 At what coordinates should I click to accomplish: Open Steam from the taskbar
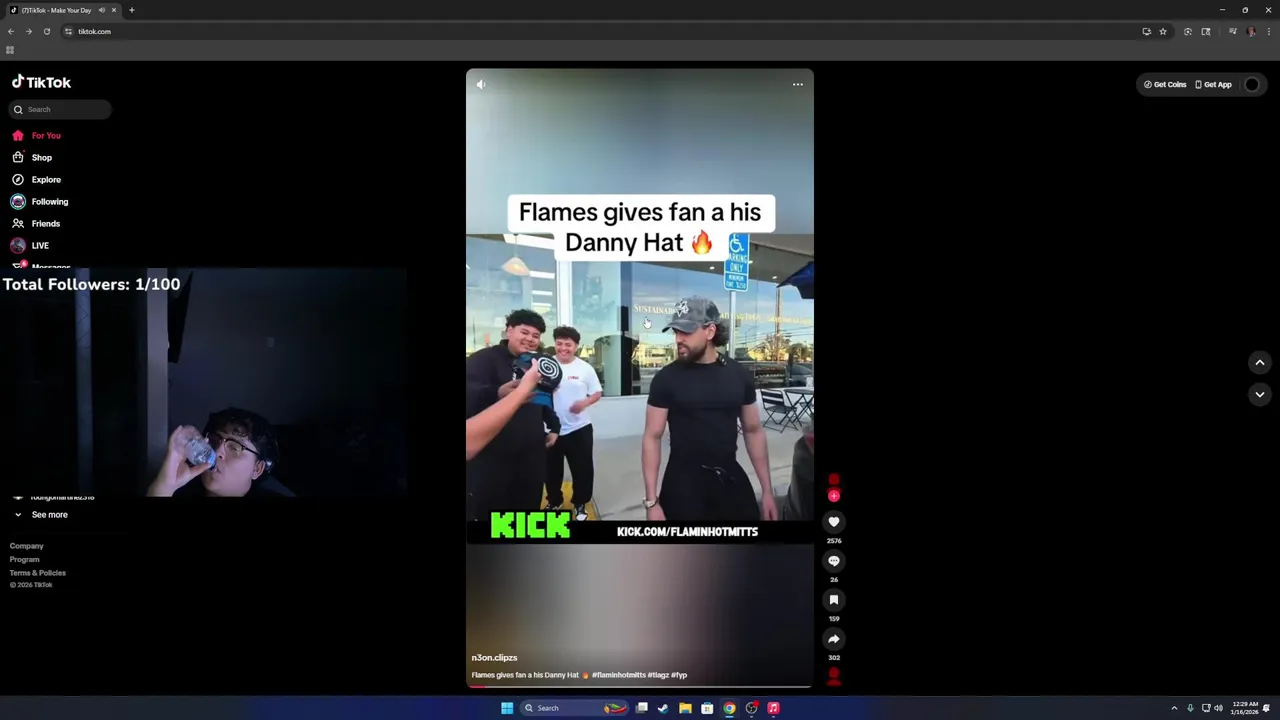tap(663, 708)
